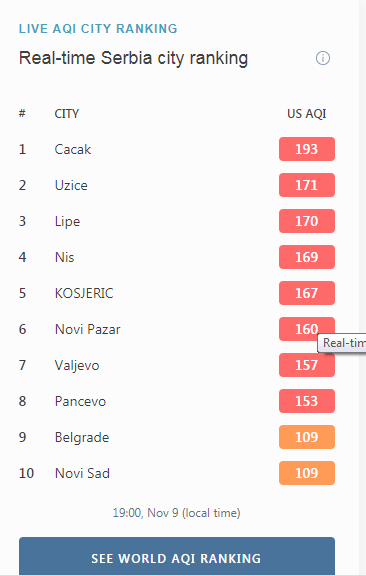
Task: Click the 167 AQI badge for KOSJERIC
Action: [307, 293]
